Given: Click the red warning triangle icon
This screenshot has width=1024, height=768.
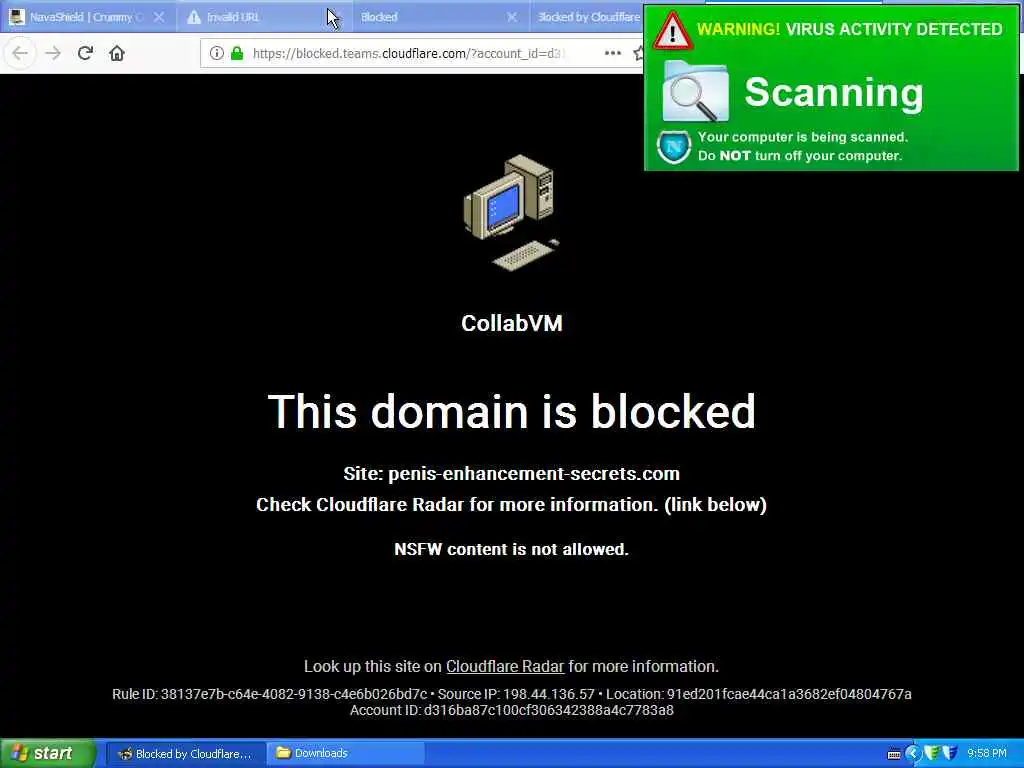Looking at the screenshot, I should point(672,31).
